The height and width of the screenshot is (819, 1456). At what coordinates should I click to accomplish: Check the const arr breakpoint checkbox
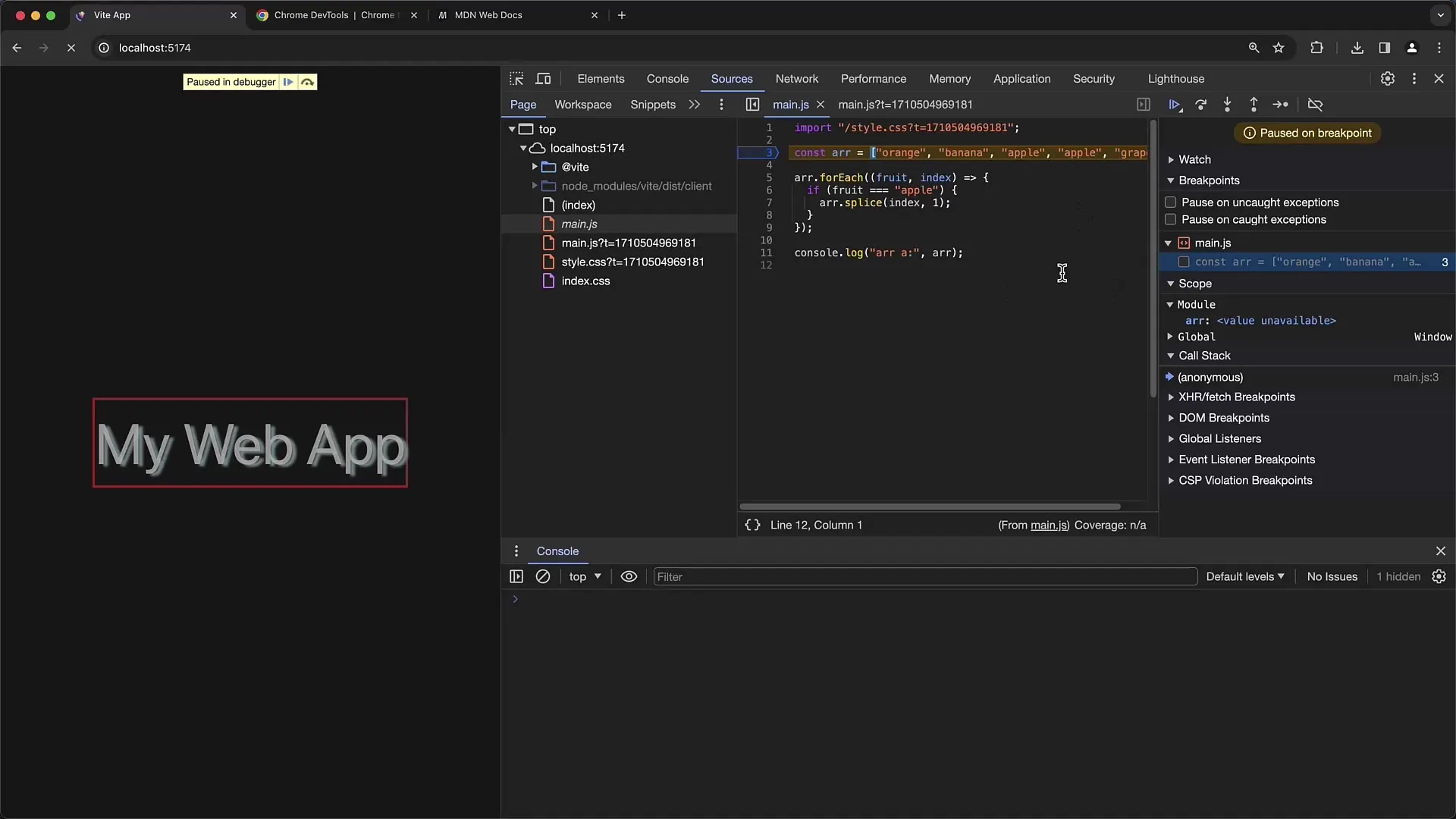pyautogui.click(x=1184, y=262)
